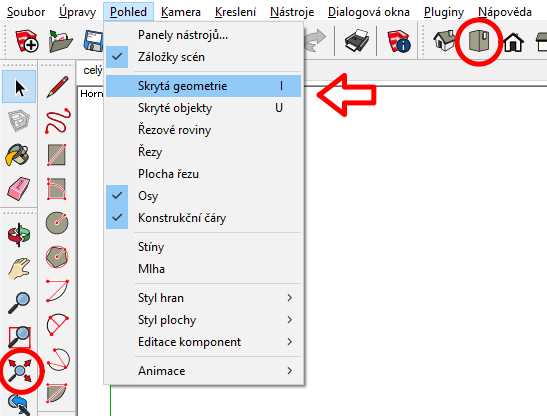The width and height of the screenshot is (547, 416).
Task: Select the Zoom Extents tool
Action: pos(20,371)
